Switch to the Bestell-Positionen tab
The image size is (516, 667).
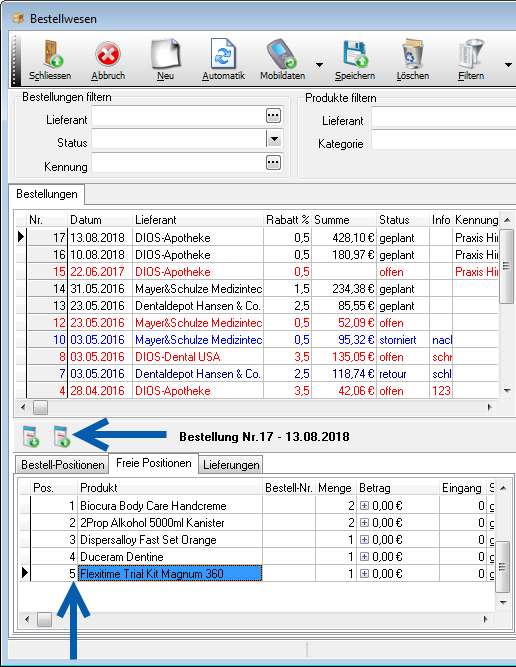tap(63, 465)
